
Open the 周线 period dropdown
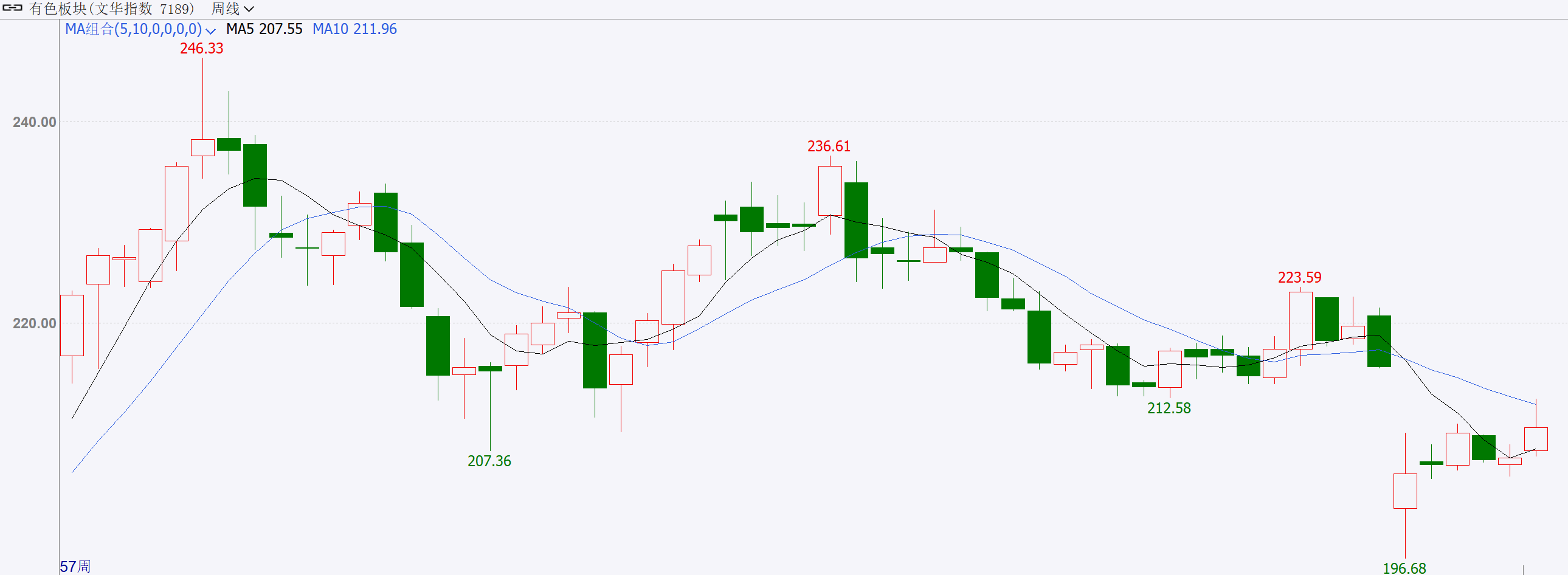pyautogui.click(x=232, y=9)
